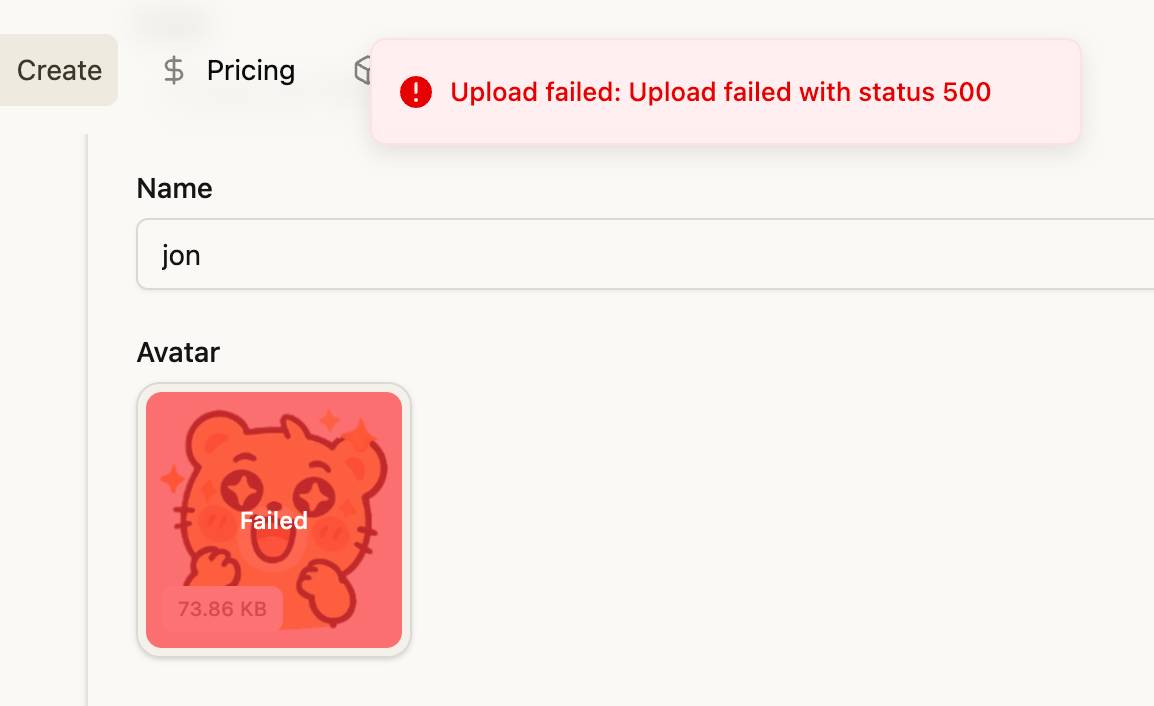Screen dimensions: 1154x706
Task: Click the cube icon partly hidden by toast
Action: (362, 70)
